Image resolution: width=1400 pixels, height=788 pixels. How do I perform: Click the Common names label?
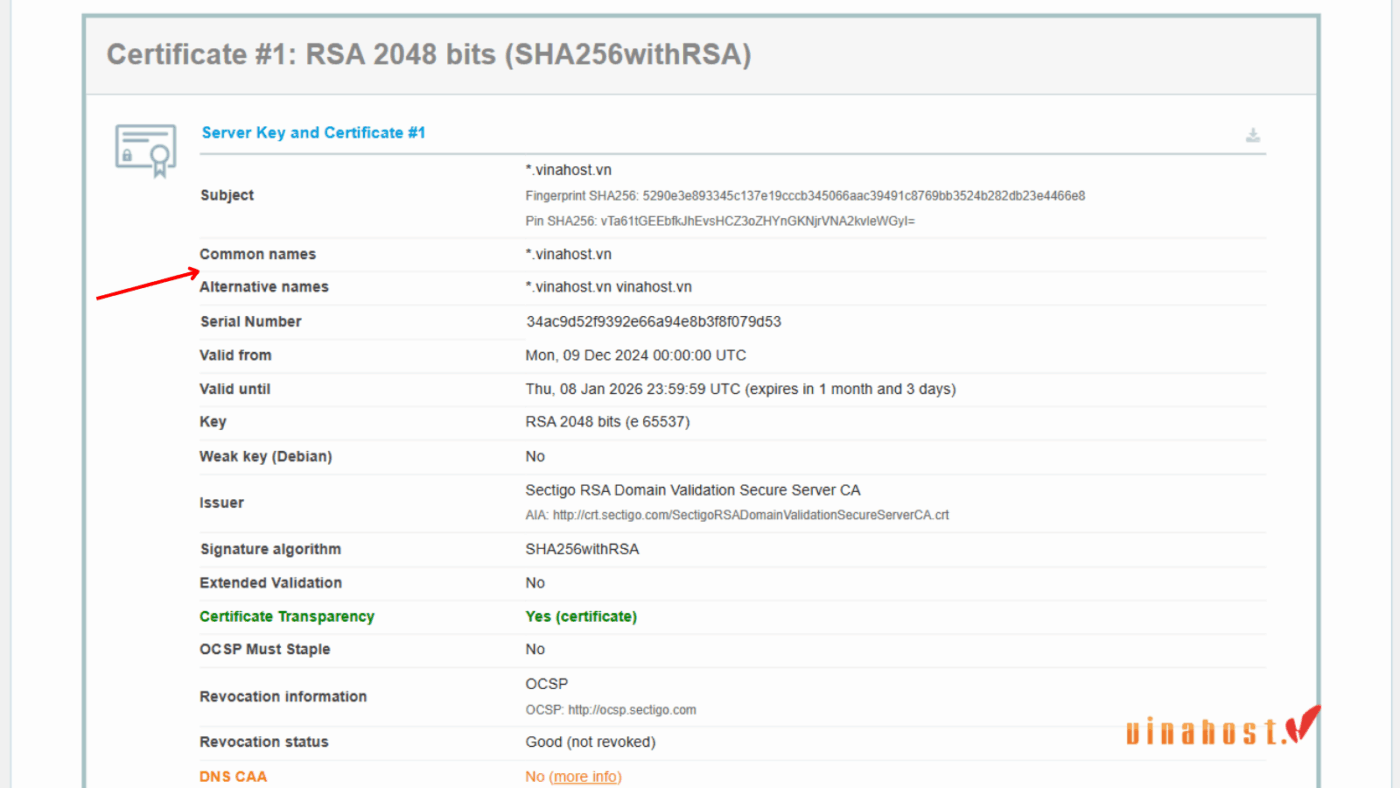(258, 255)
